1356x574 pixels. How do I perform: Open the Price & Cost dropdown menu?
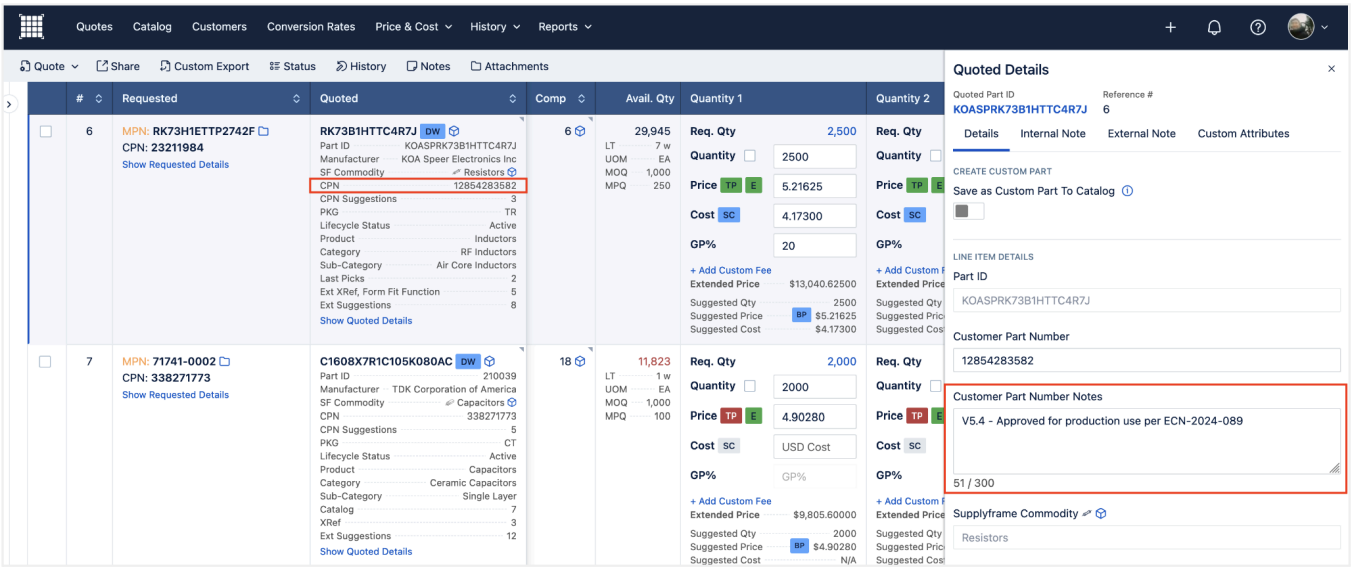(413, 27)
